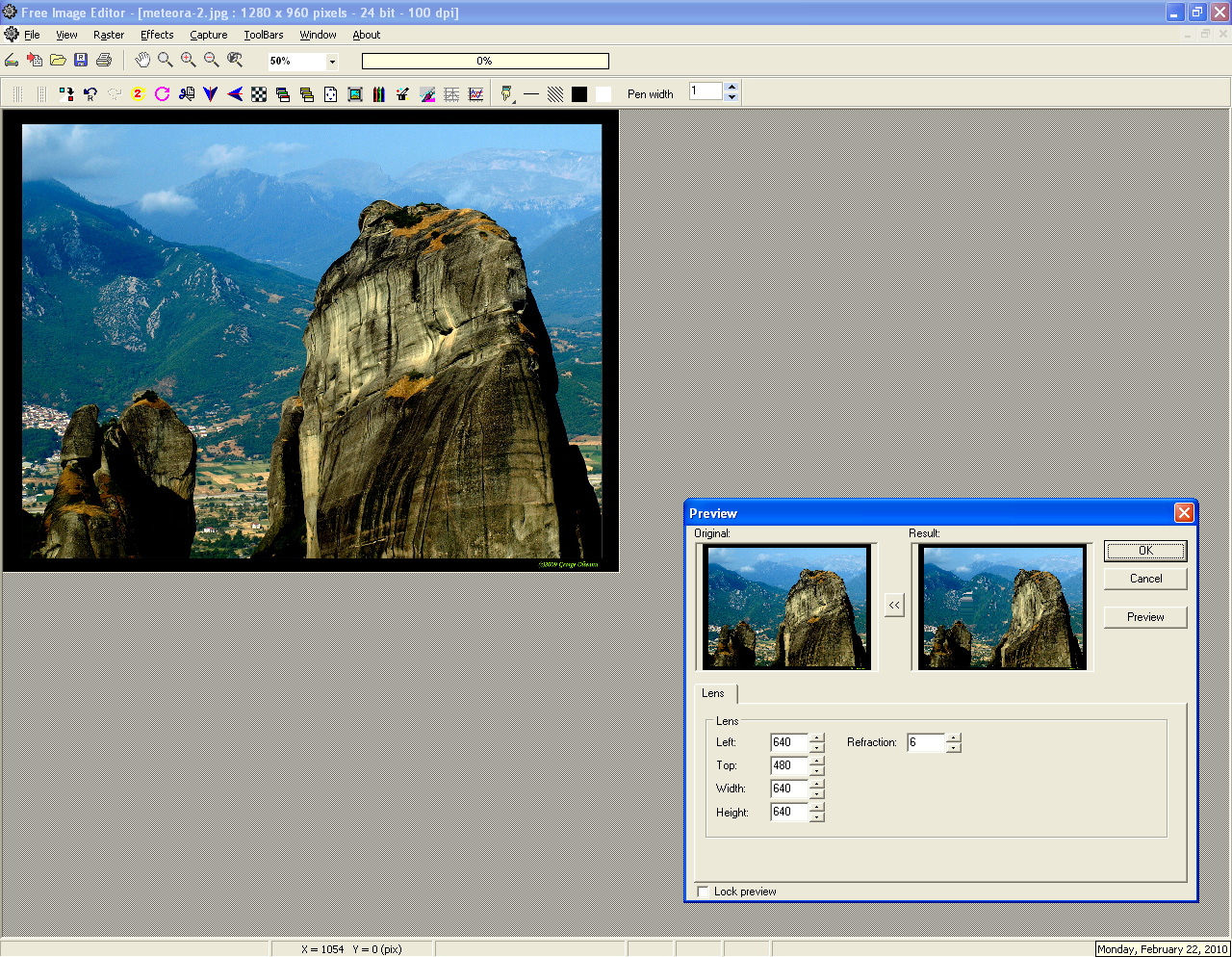Click the '<<' button between thumbnails
The height and width of the screenshot is (957, 1232).
(894, 605)
